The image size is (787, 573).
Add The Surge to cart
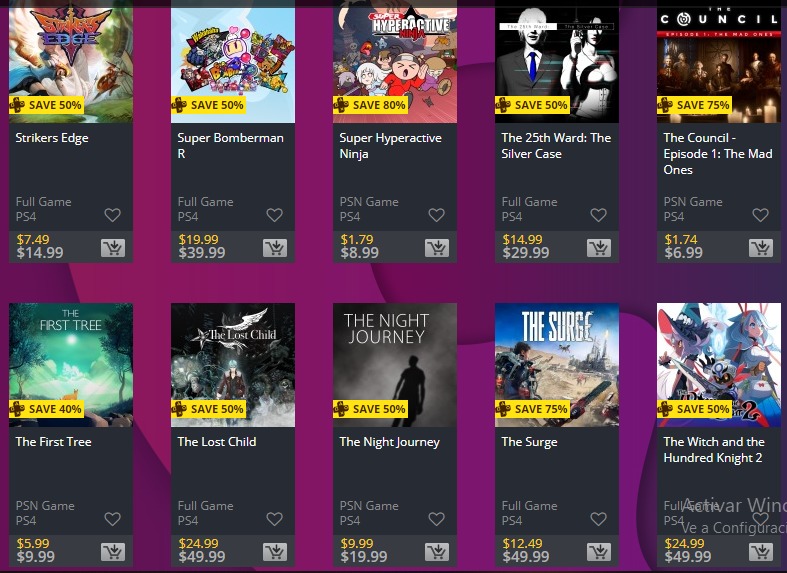[x=599, y=552]
